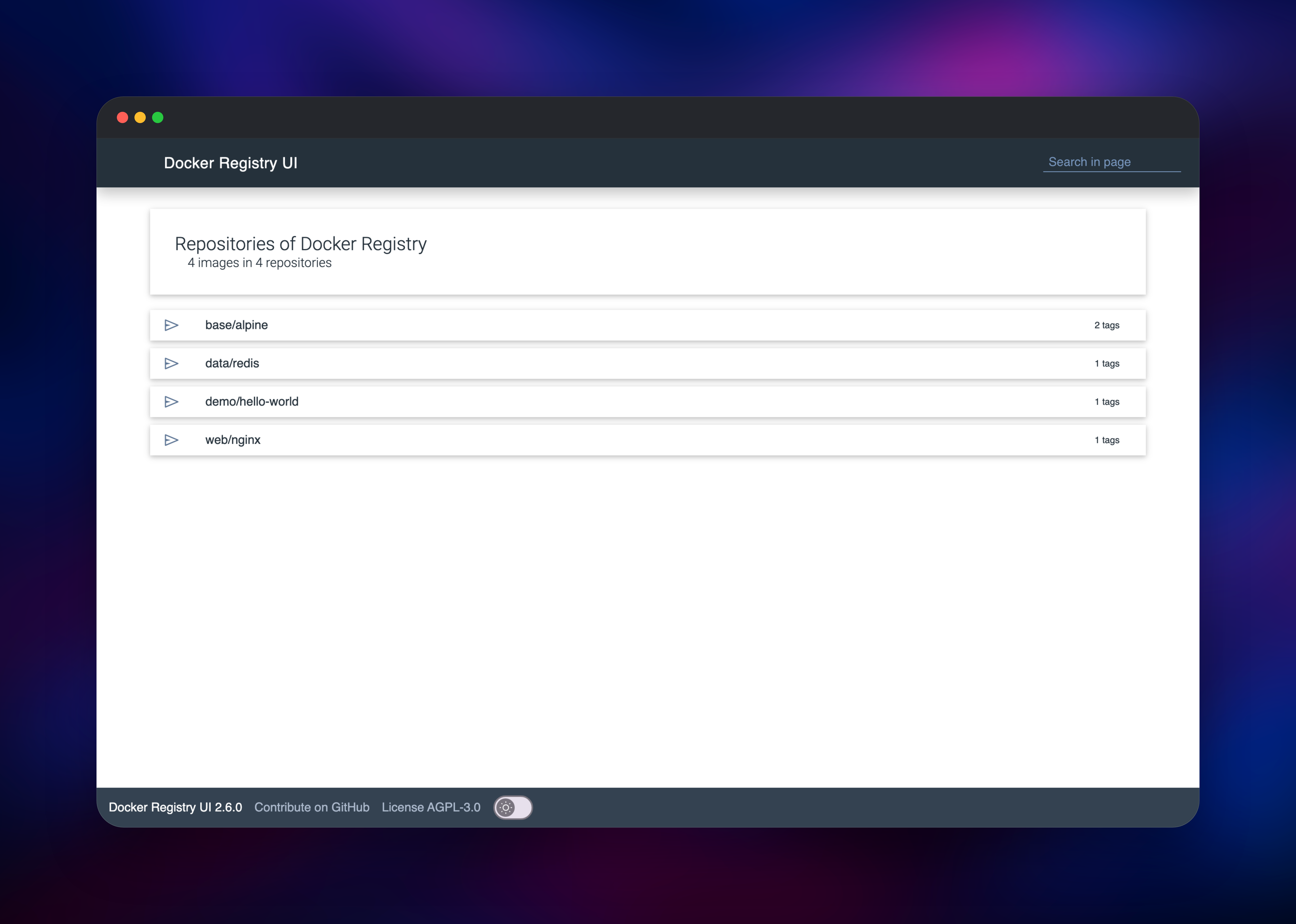Click Docker Registry UI 2.6.0 footer link
Viewport: 1296px width, 924px height.
point(175,807)
